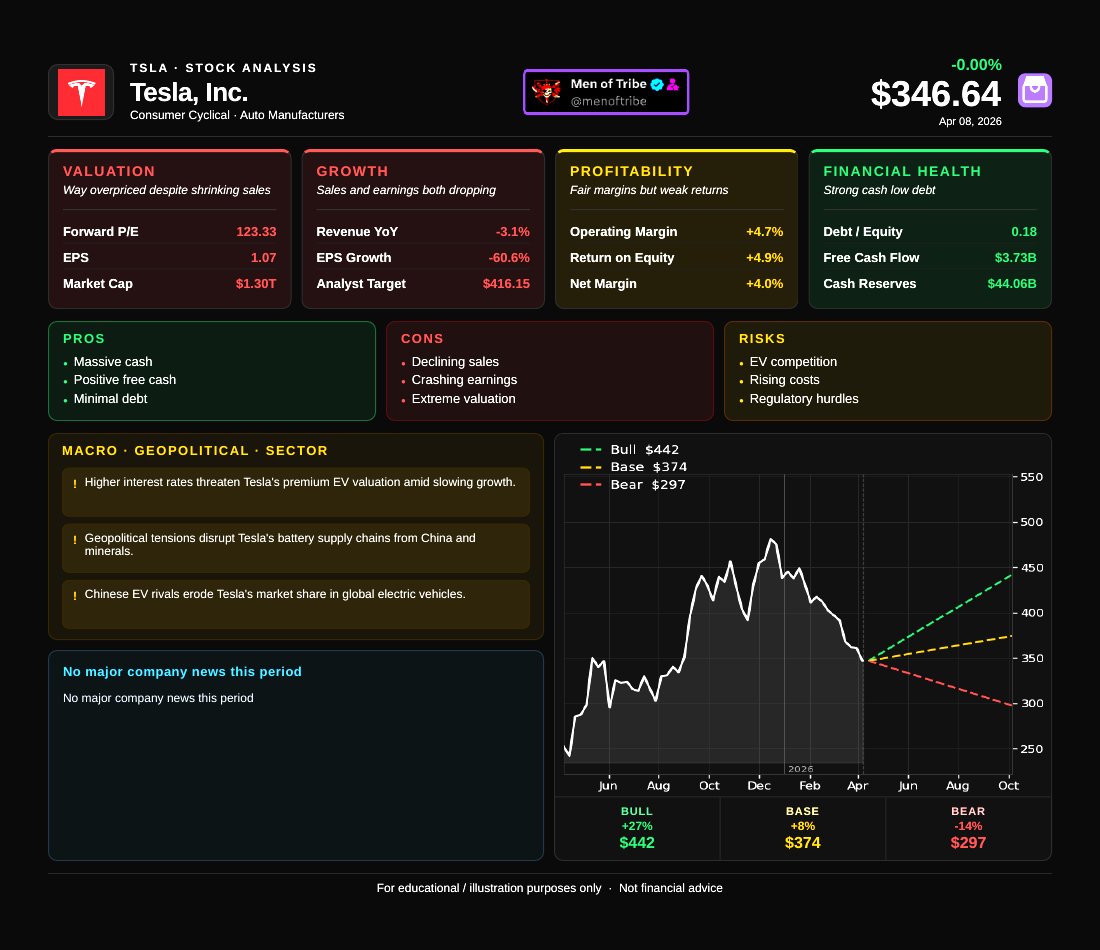Click the TSLA · STOCK ANALYSIS heading

tap(223, 68)
